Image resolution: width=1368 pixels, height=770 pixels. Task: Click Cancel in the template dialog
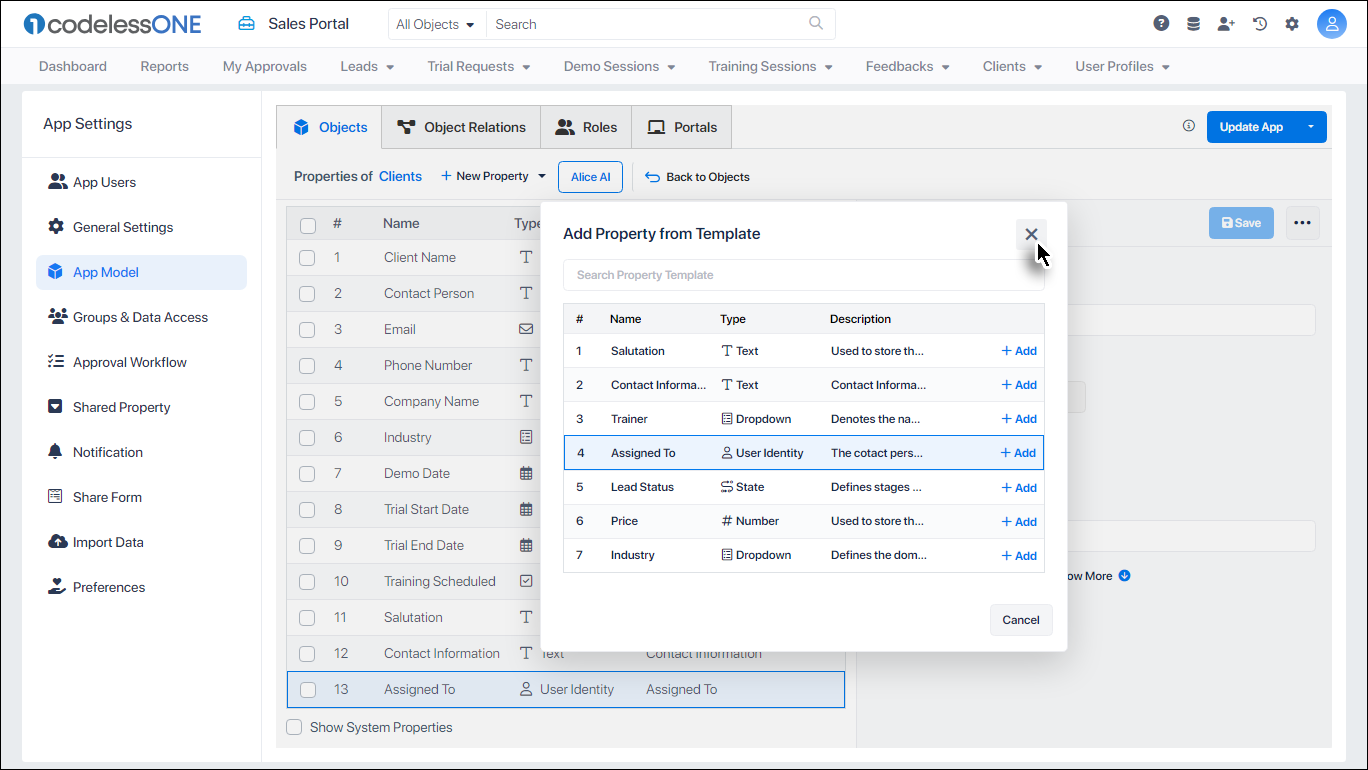[x=1021, y=619]
